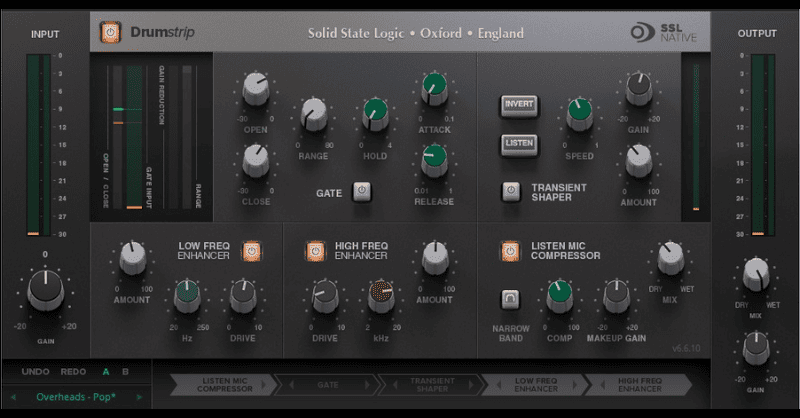The height and width of the screenshot is (418, 800).
Task: Select Listen Mic Compressor process order block
Action: 224,385
